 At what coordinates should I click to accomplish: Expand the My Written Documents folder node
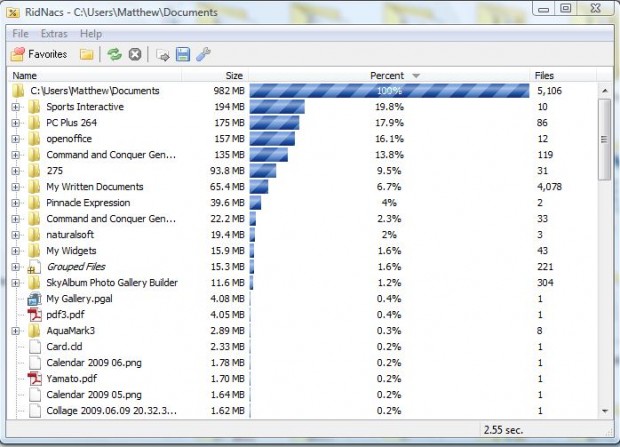click(16, 187)
